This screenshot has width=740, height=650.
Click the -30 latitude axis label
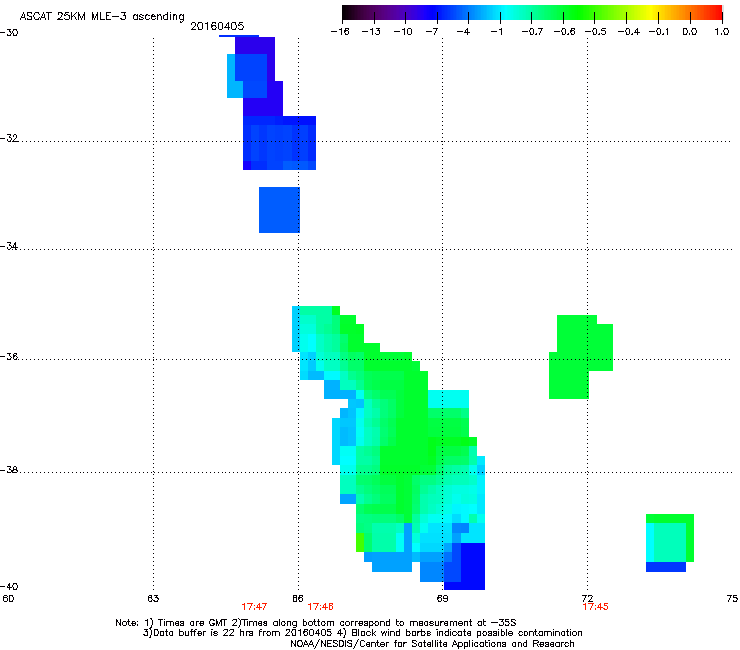point(9,33)
